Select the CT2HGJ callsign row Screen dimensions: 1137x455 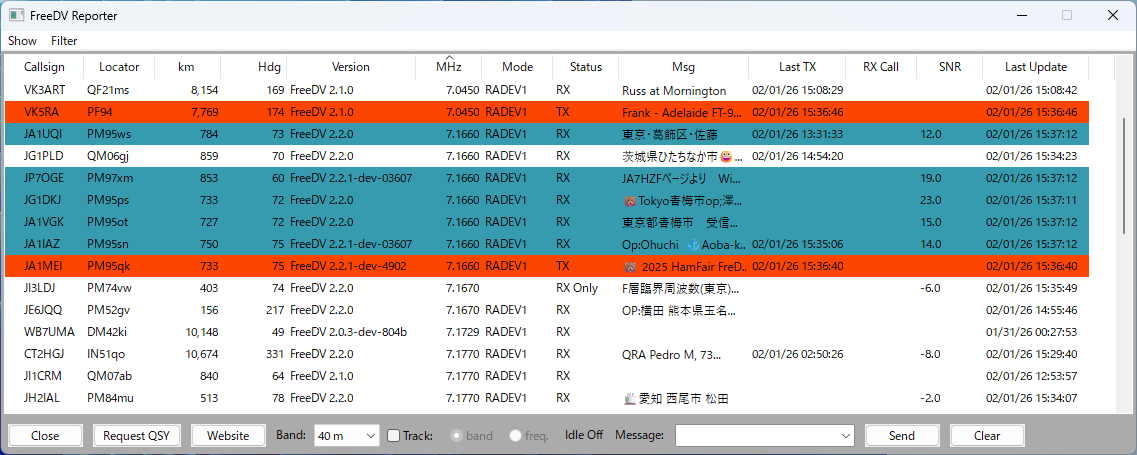coord(547,354)
